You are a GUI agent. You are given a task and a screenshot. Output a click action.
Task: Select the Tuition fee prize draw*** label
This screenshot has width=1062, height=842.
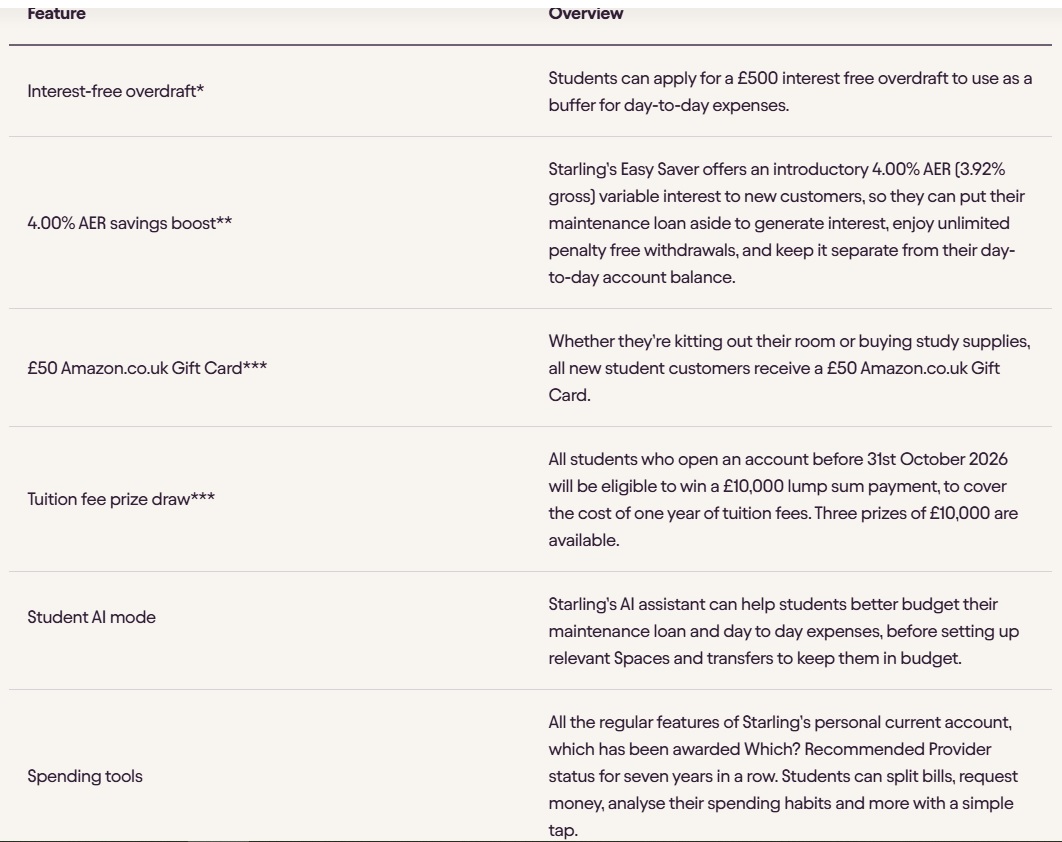[121, 499]
